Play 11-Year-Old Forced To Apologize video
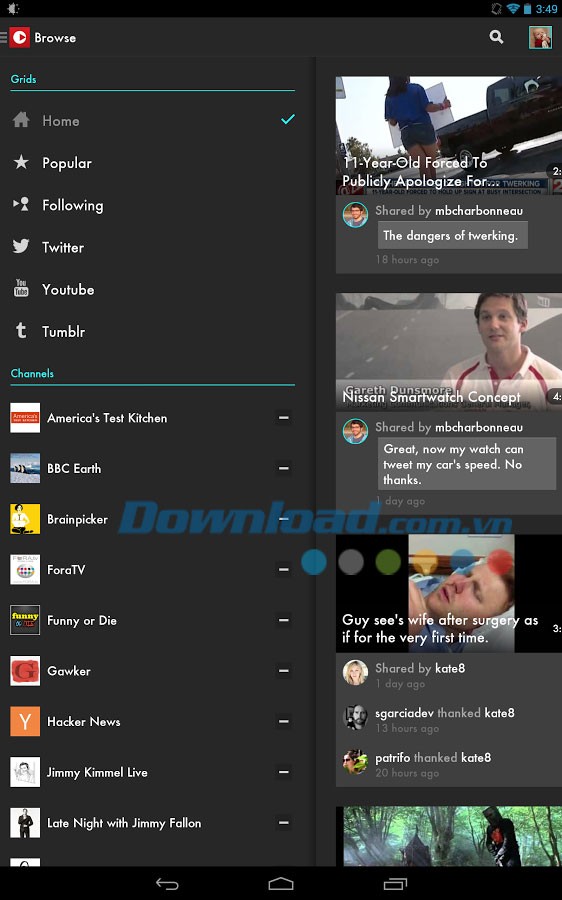The image size is (562, 900). (449, 135)
